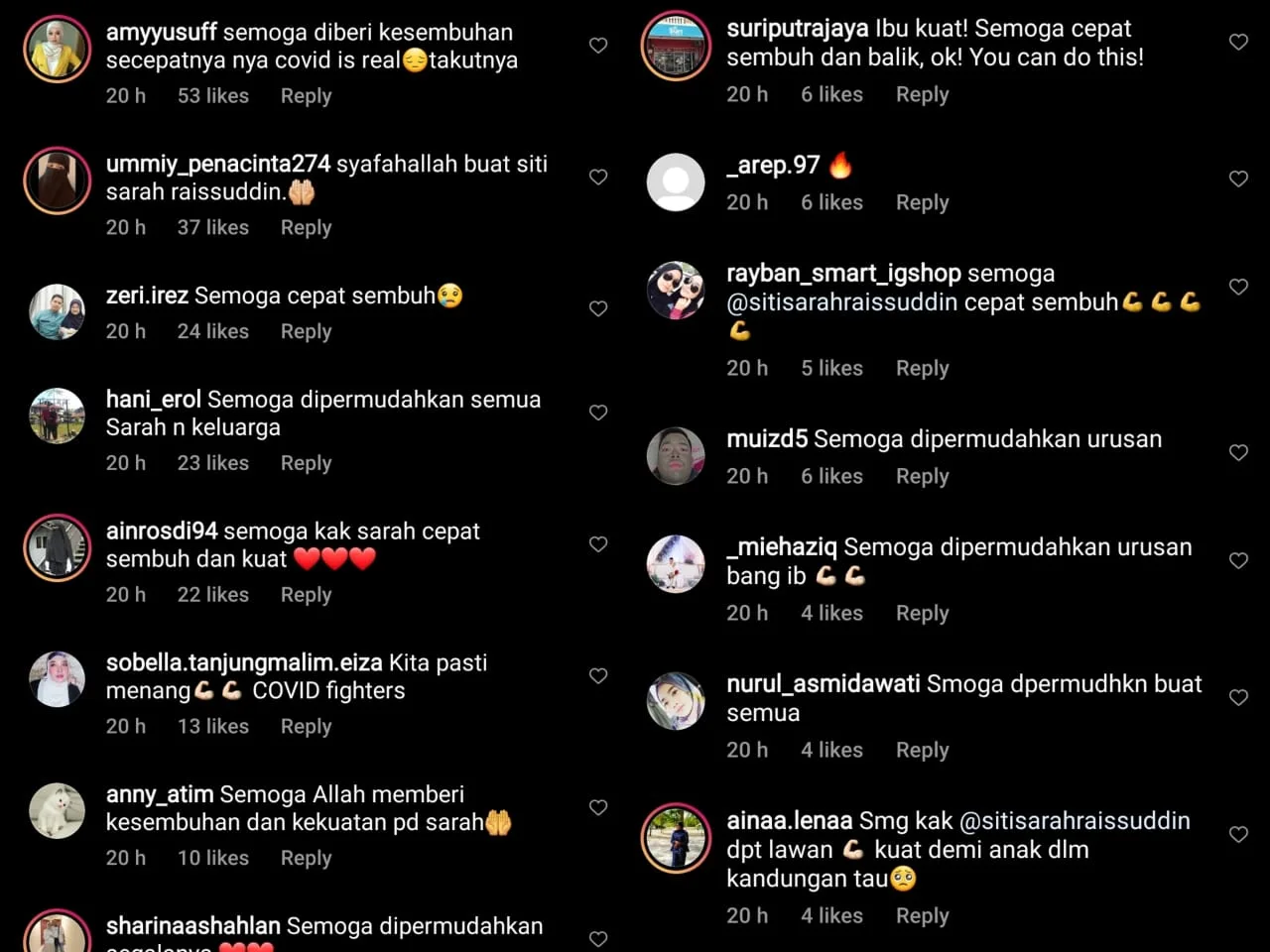Open _arep.97's default avatar

pos(676,182)
